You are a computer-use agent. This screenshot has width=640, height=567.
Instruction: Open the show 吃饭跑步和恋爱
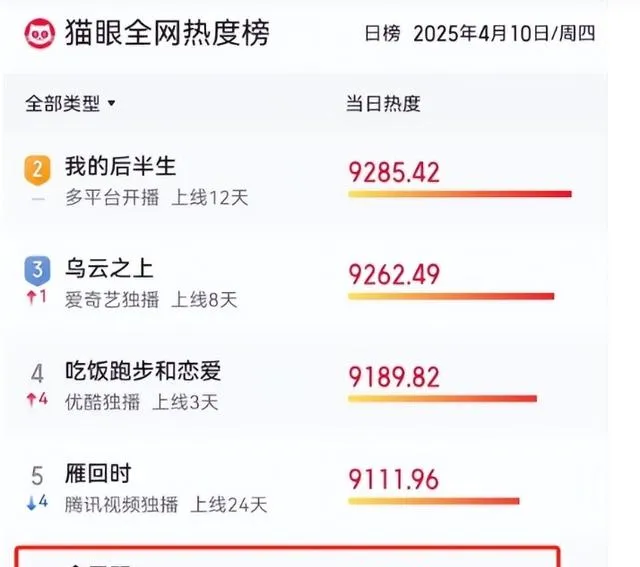143,371
